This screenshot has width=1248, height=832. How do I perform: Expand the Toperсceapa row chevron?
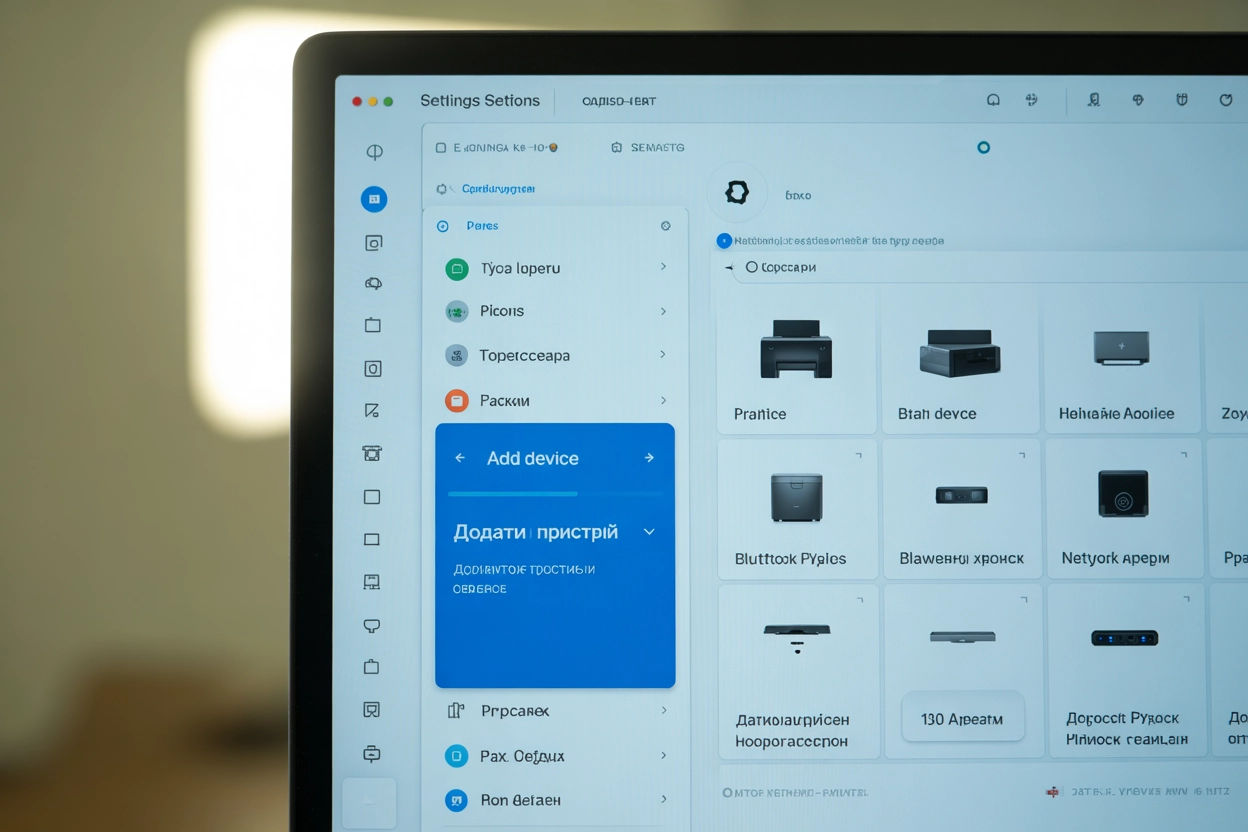pyautogui.click(x=663, y=355)
